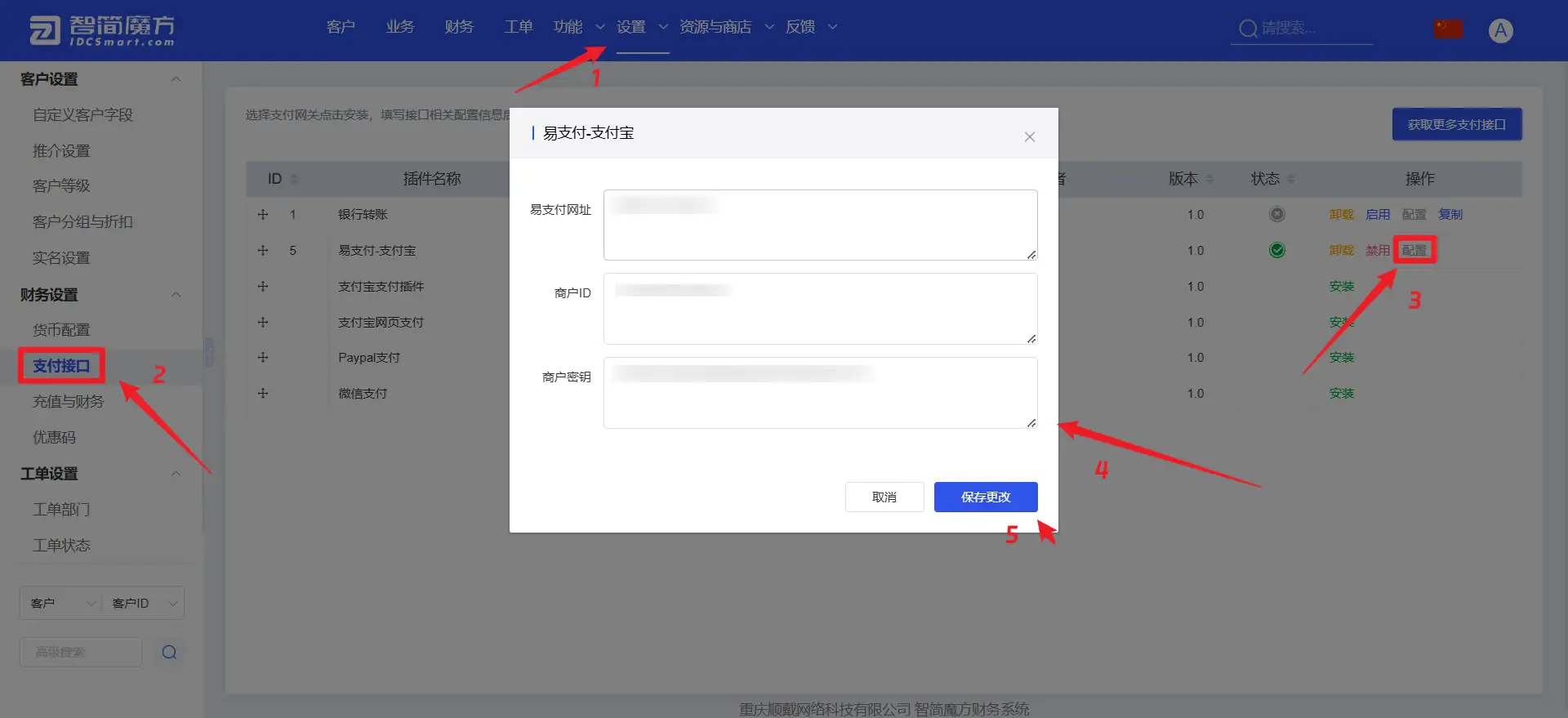This screenshot has height=718, width=1568.
Task: Click 获取更多支付接口 button
Action: click(1457, 124)
